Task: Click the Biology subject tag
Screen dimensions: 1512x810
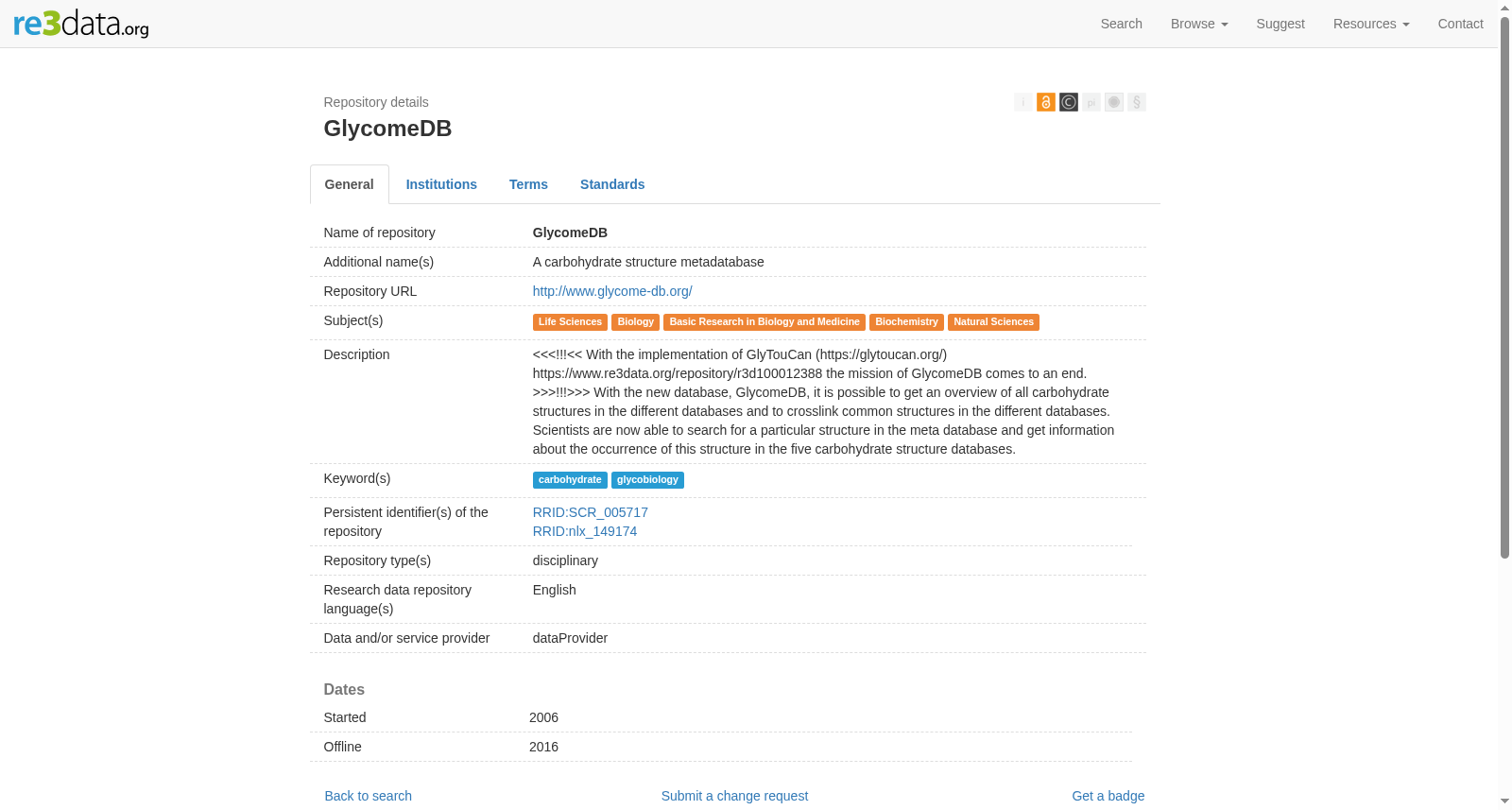Action: (636, 322)
